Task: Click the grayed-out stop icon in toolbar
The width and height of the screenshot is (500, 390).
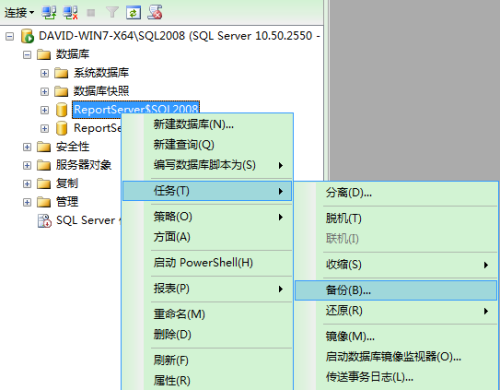Action: 91,13
